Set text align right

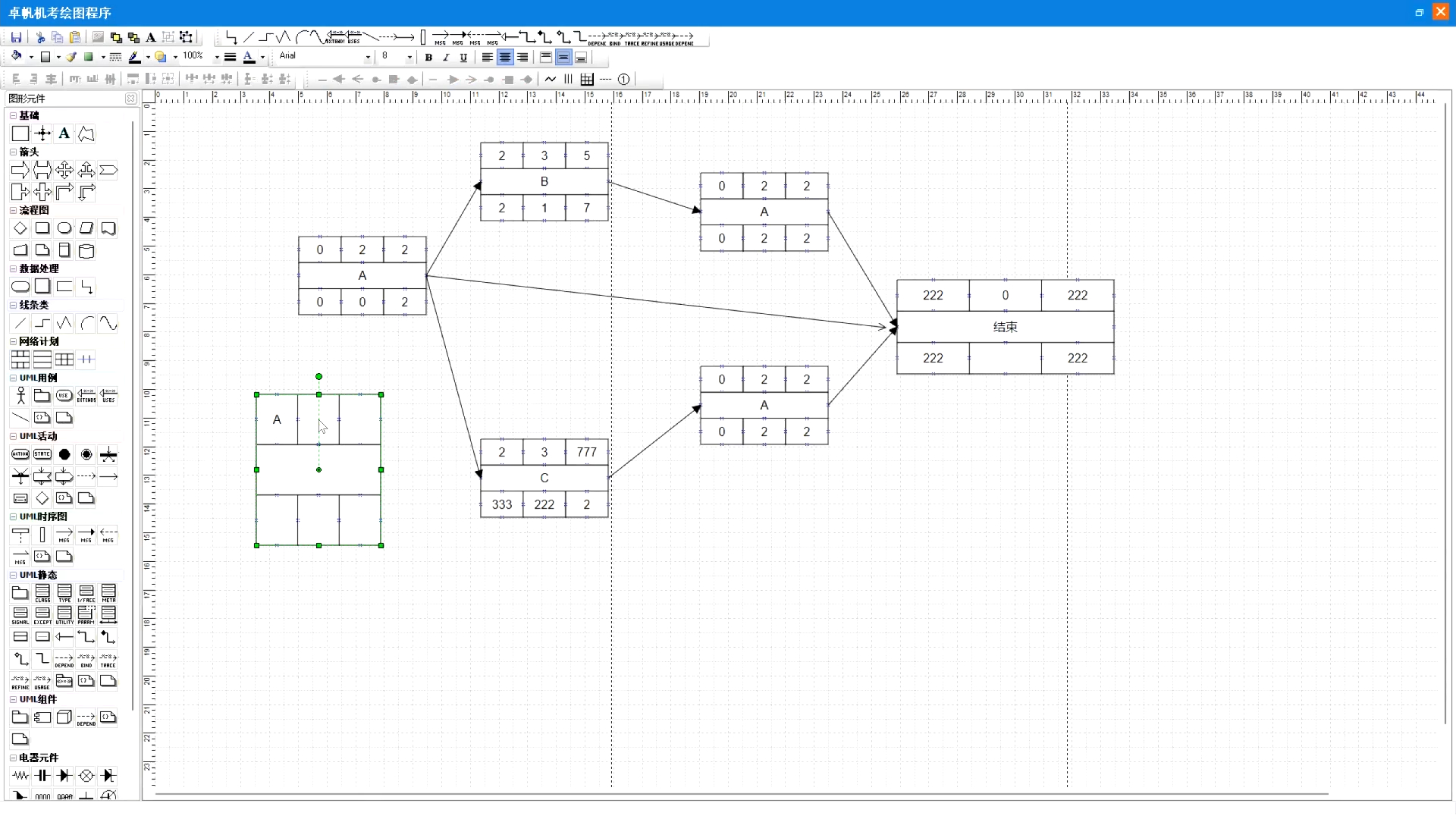pyautogui.click(x=522, y=57)
